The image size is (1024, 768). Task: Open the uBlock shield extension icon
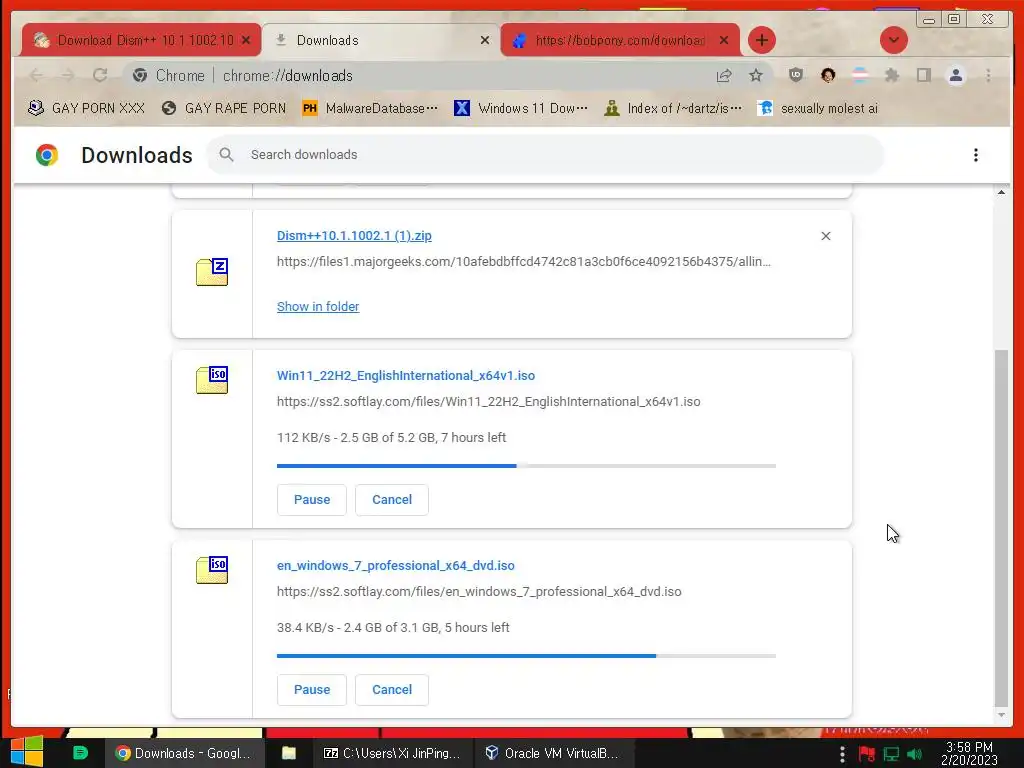[795, 75]
